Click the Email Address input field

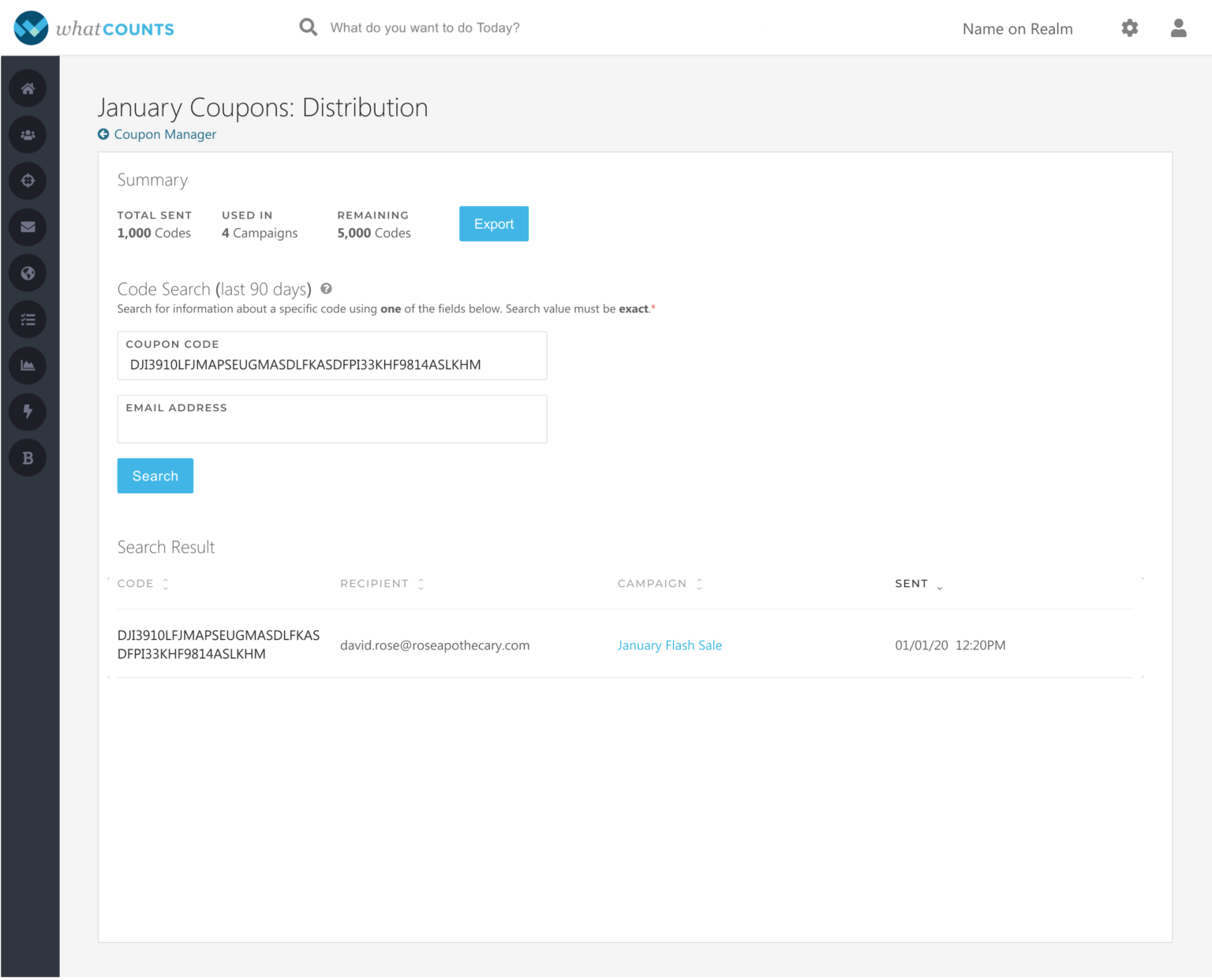[331, 426]
